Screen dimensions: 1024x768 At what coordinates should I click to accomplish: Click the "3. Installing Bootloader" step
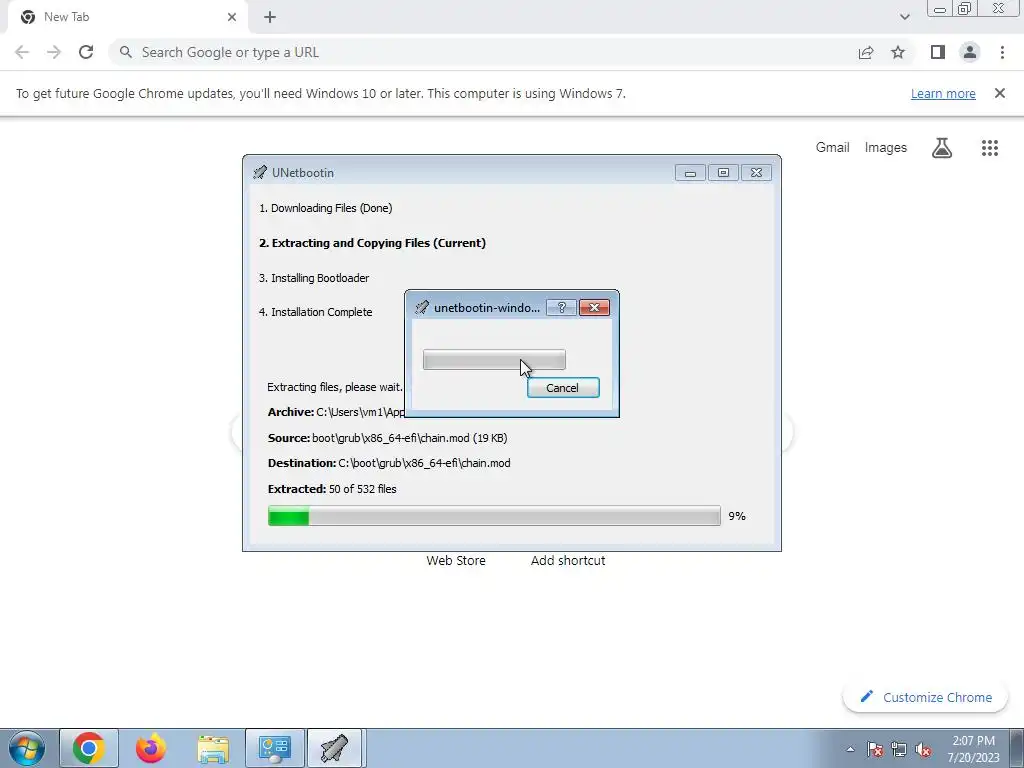pos(313,278)
